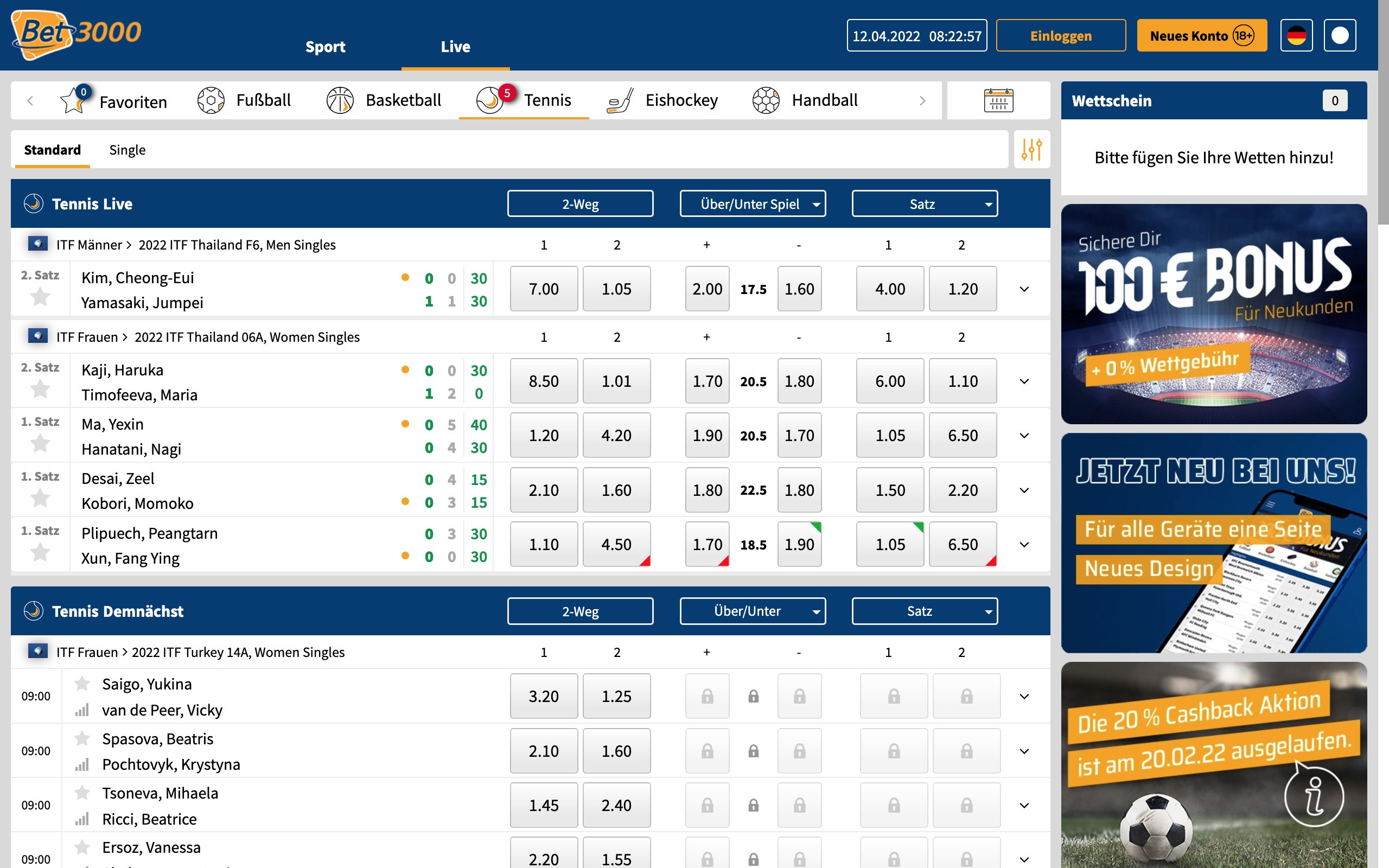1389x868 pixels.
Task: Open the calendar icon for scheduled events
Action: (x=998, y=100)
